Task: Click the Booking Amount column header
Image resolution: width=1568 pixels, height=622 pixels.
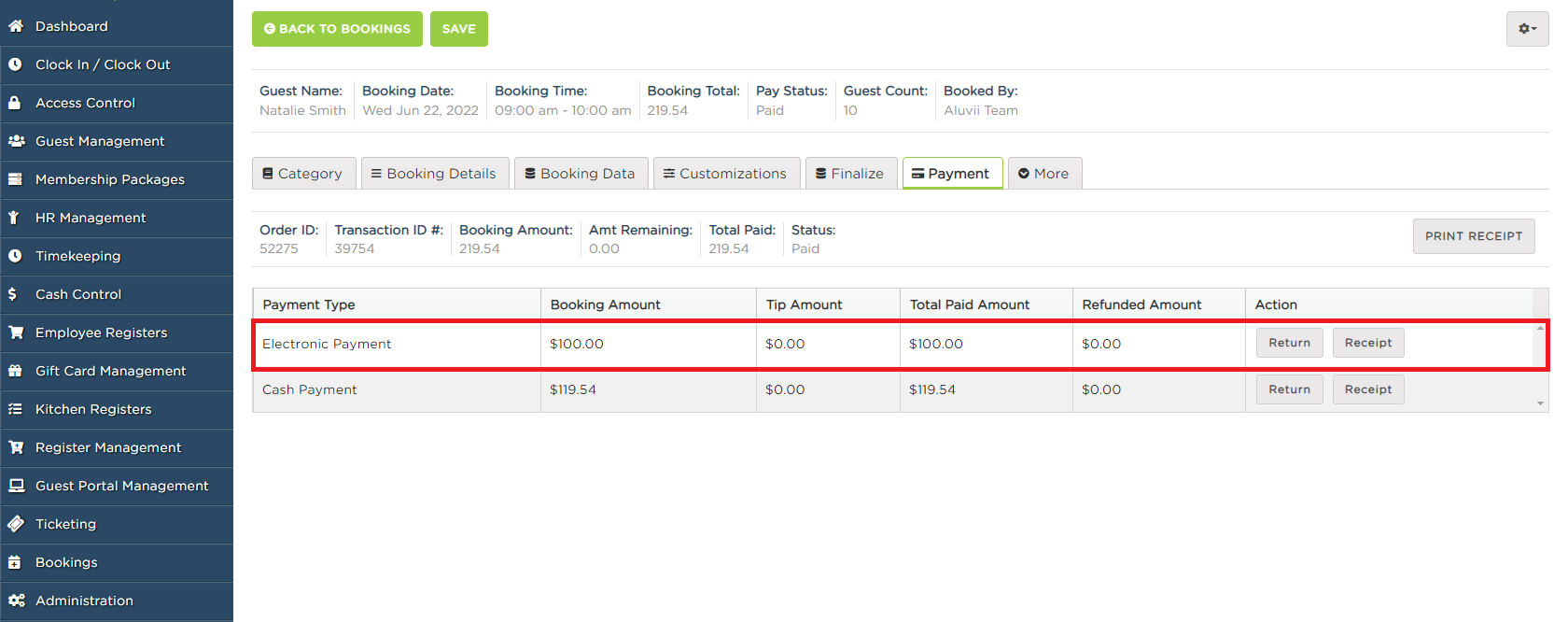Action: point(649,304)
